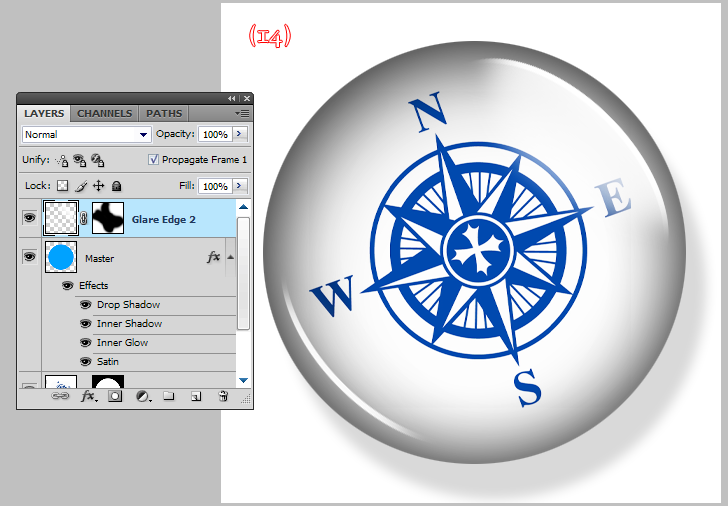Open the Normal blend mode dropdown
The height and width of the screenshot is (506, 728).
tap(85, 134)
